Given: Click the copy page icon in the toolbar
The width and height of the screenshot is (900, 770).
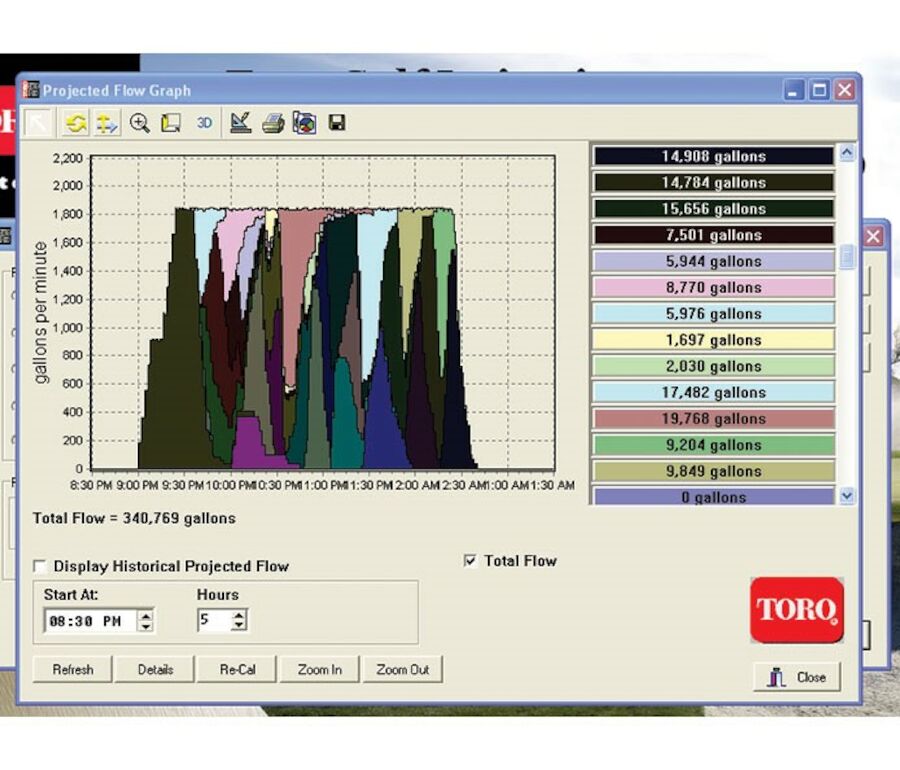Looking at the screenshot, I should coord(170,122).
